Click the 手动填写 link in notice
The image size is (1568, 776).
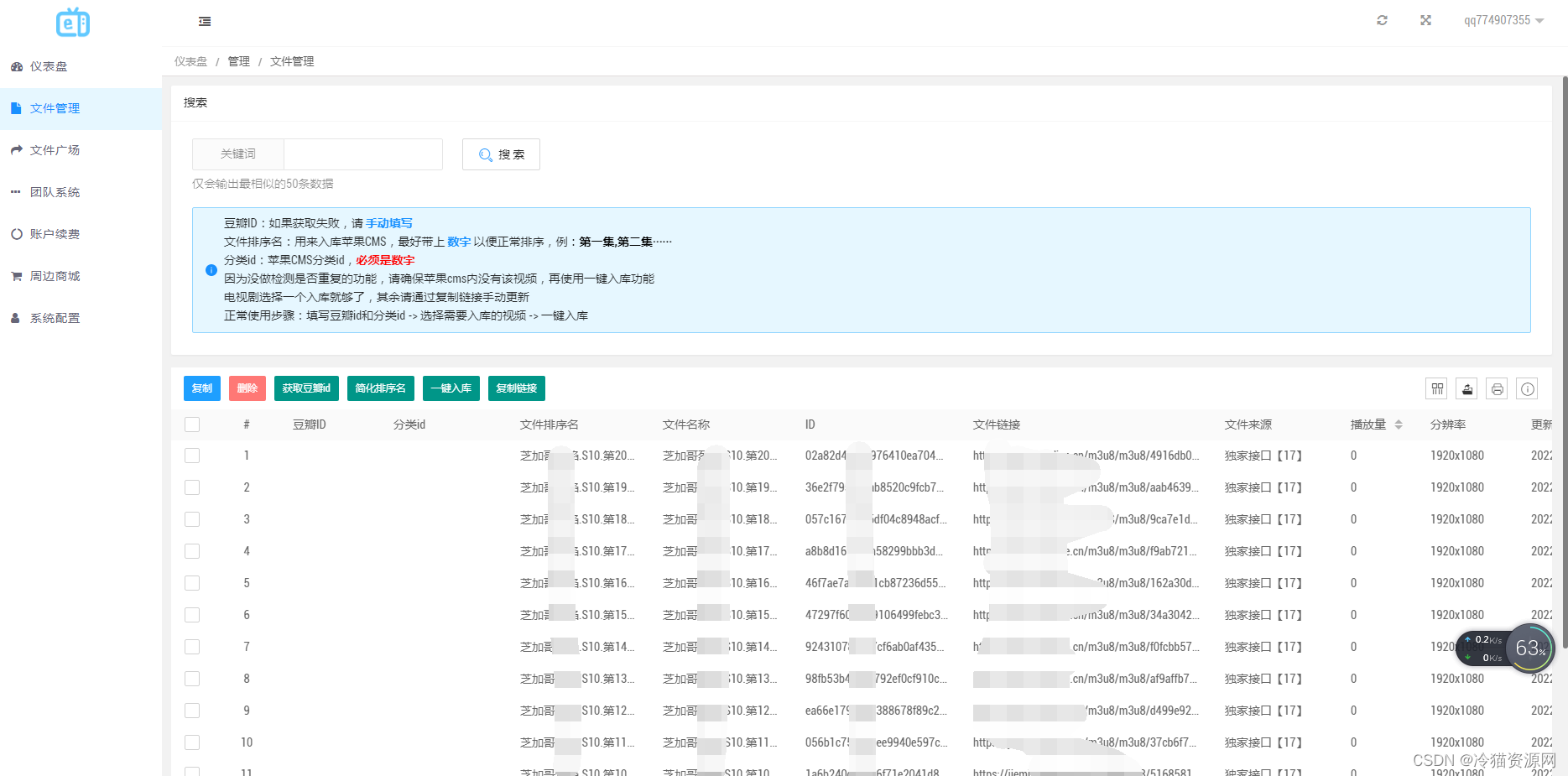[389, 223]
